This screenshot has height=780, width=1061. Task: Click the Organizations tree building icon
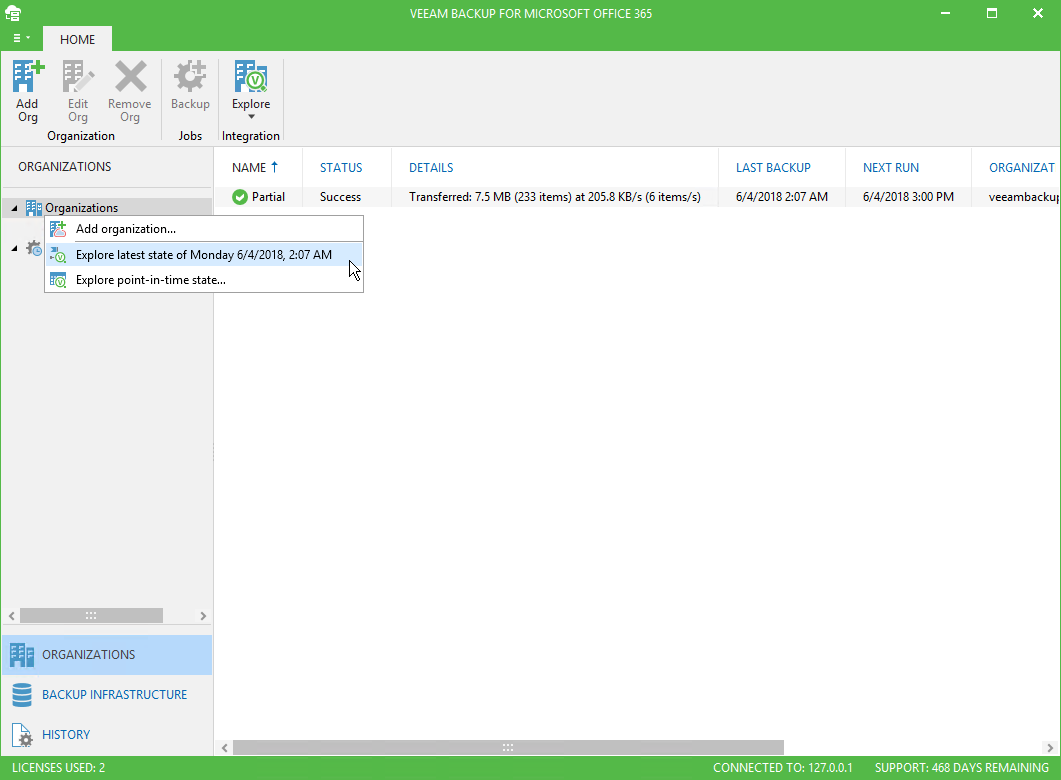34,208
